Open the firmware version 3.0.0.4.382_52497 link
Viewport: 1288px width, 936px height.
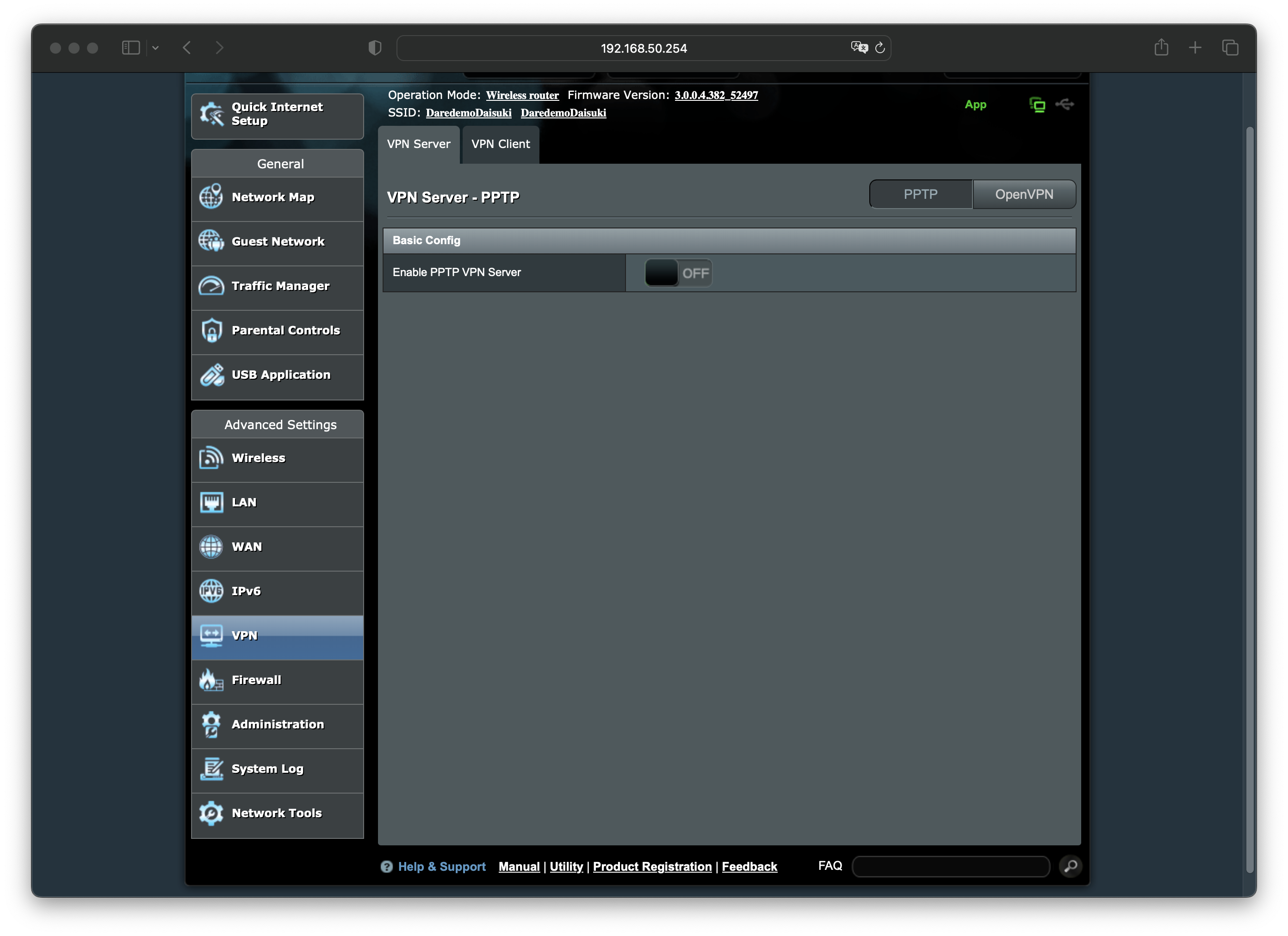pyautogui.click(x=716, y=95)
